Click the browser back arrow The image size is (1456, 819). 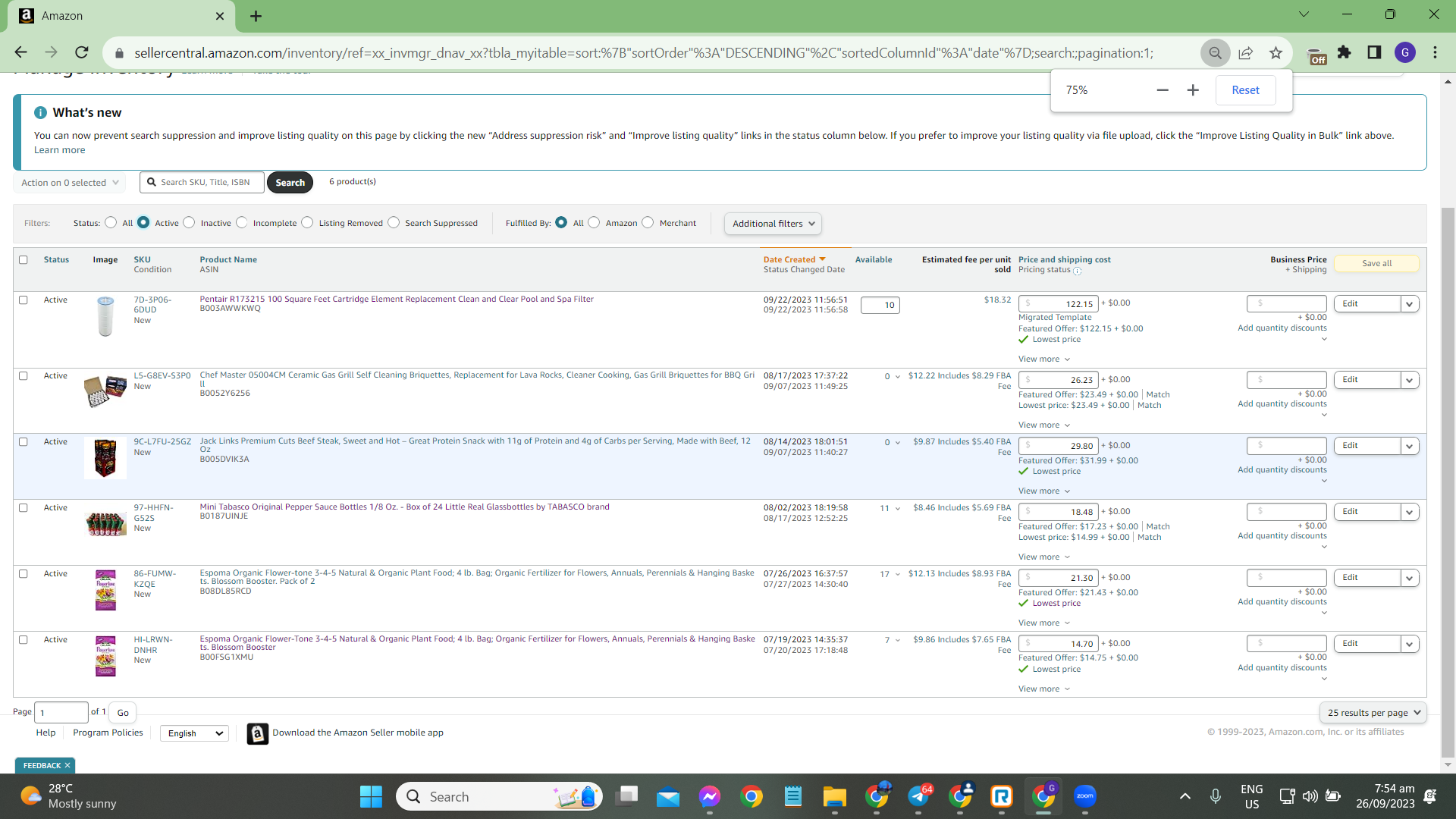(x=20, y=52)
